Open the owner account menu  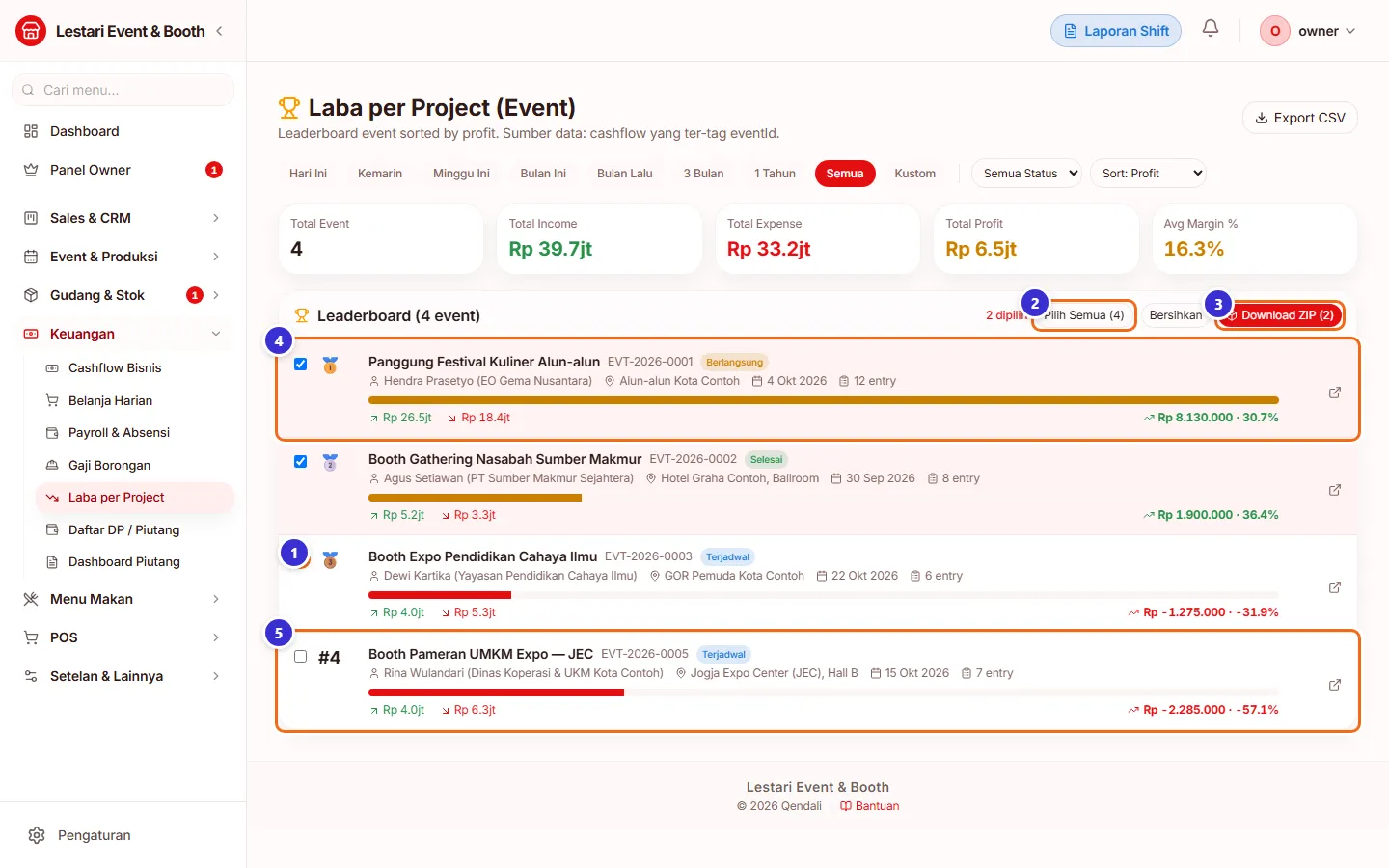(x=1309, y=31)
